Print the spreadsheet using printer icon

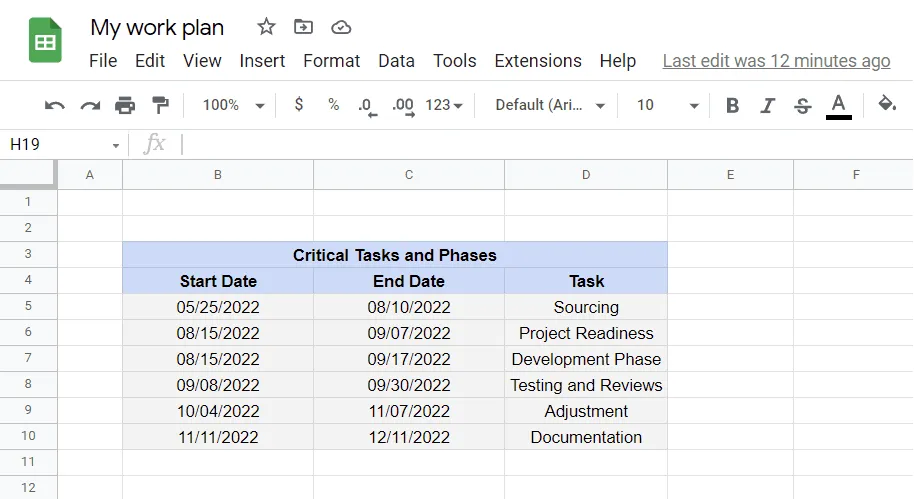pos(125,105)
